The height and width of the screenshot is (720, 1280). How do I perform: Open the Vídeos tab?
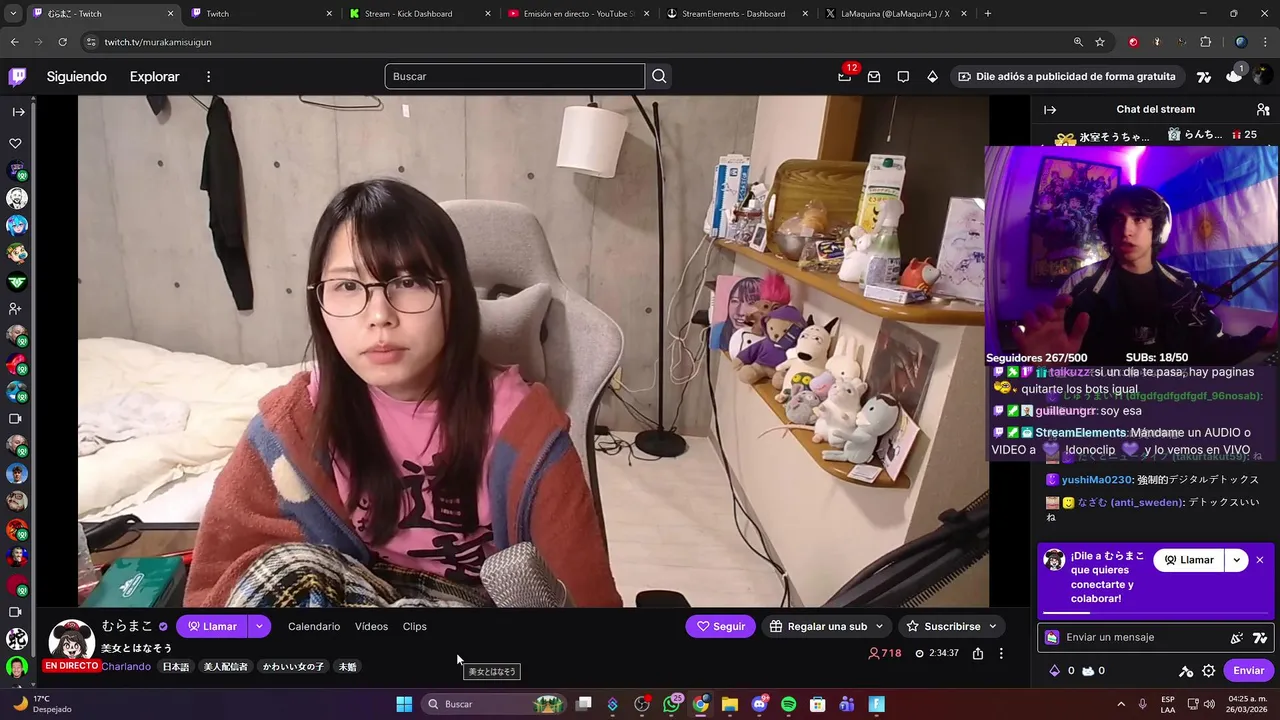point(371,626)
